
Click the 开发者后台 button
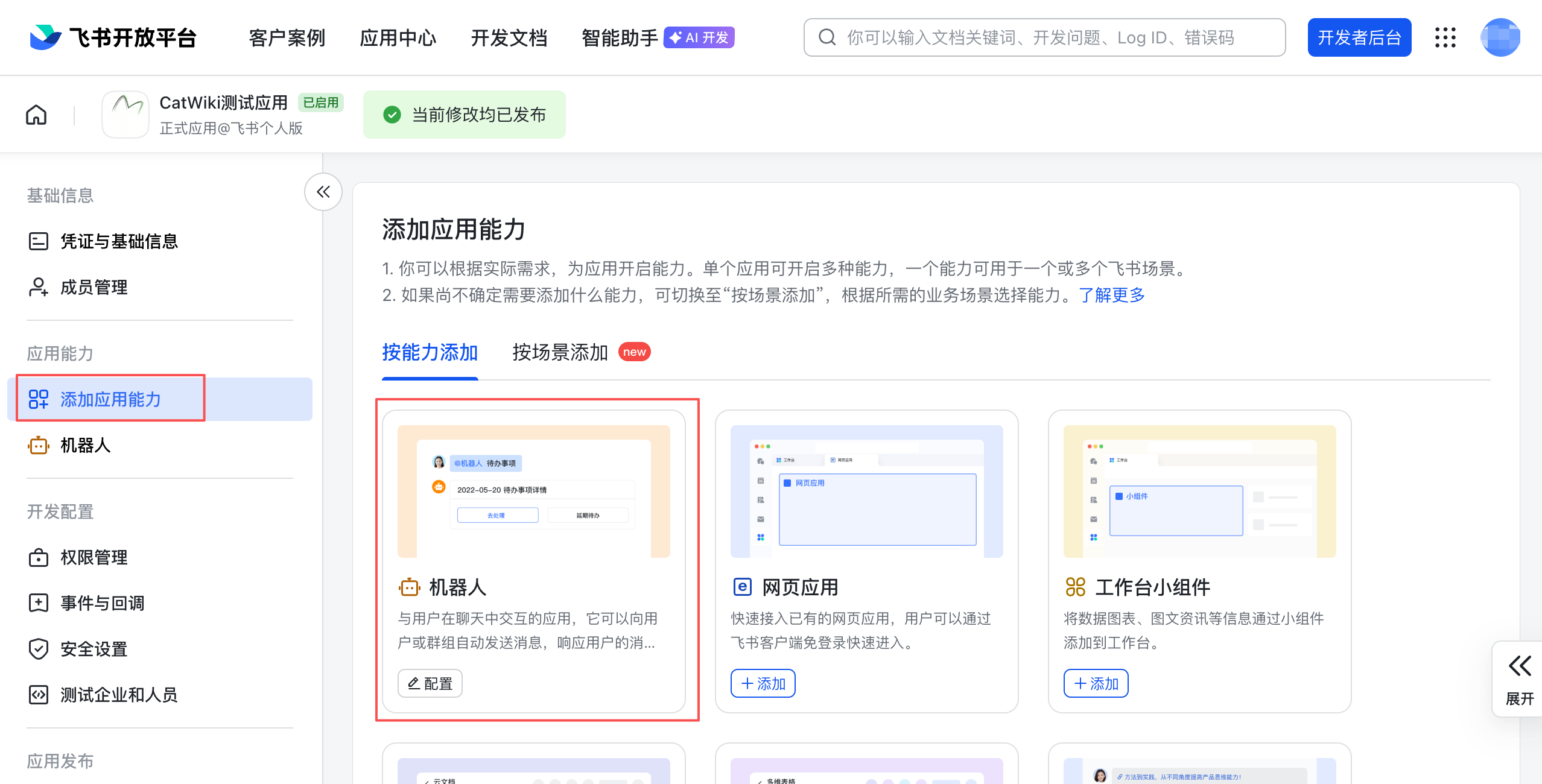tap(1359, 37)
